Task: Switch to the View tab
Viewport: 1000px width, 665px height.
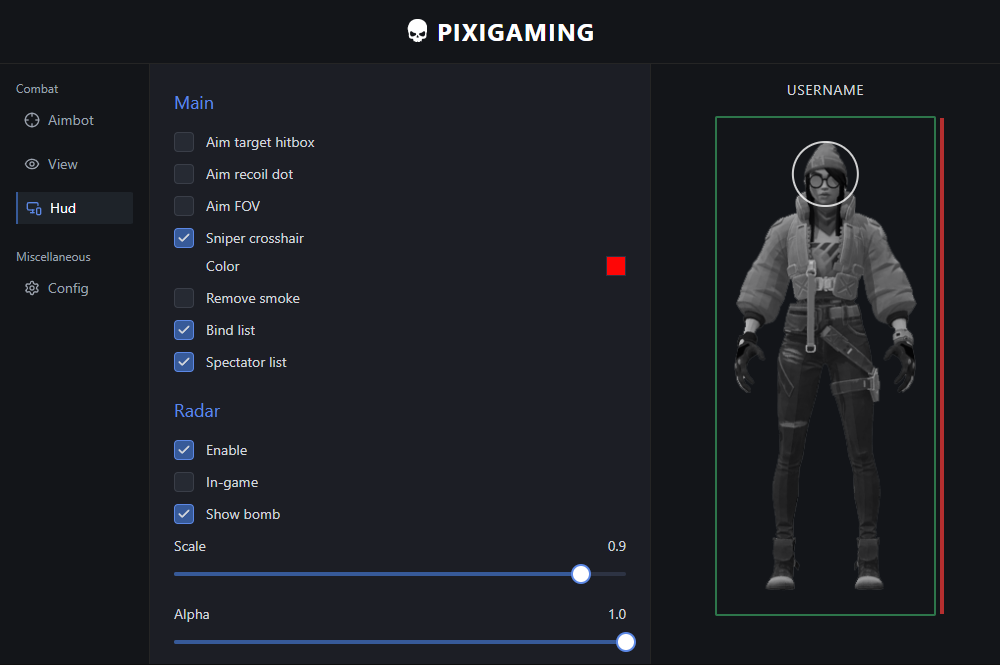Action: point(75,164)
